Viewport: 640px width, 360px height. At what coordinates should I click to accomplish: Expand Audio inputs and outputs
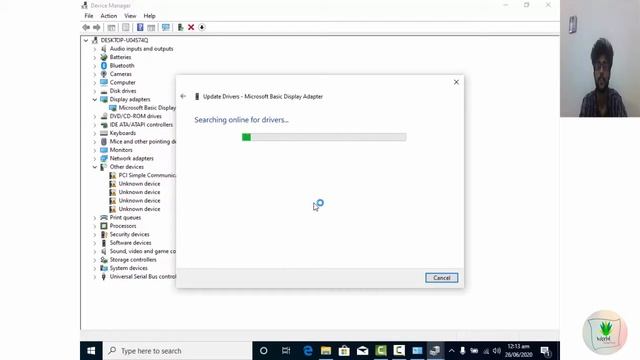coord(95,49)
